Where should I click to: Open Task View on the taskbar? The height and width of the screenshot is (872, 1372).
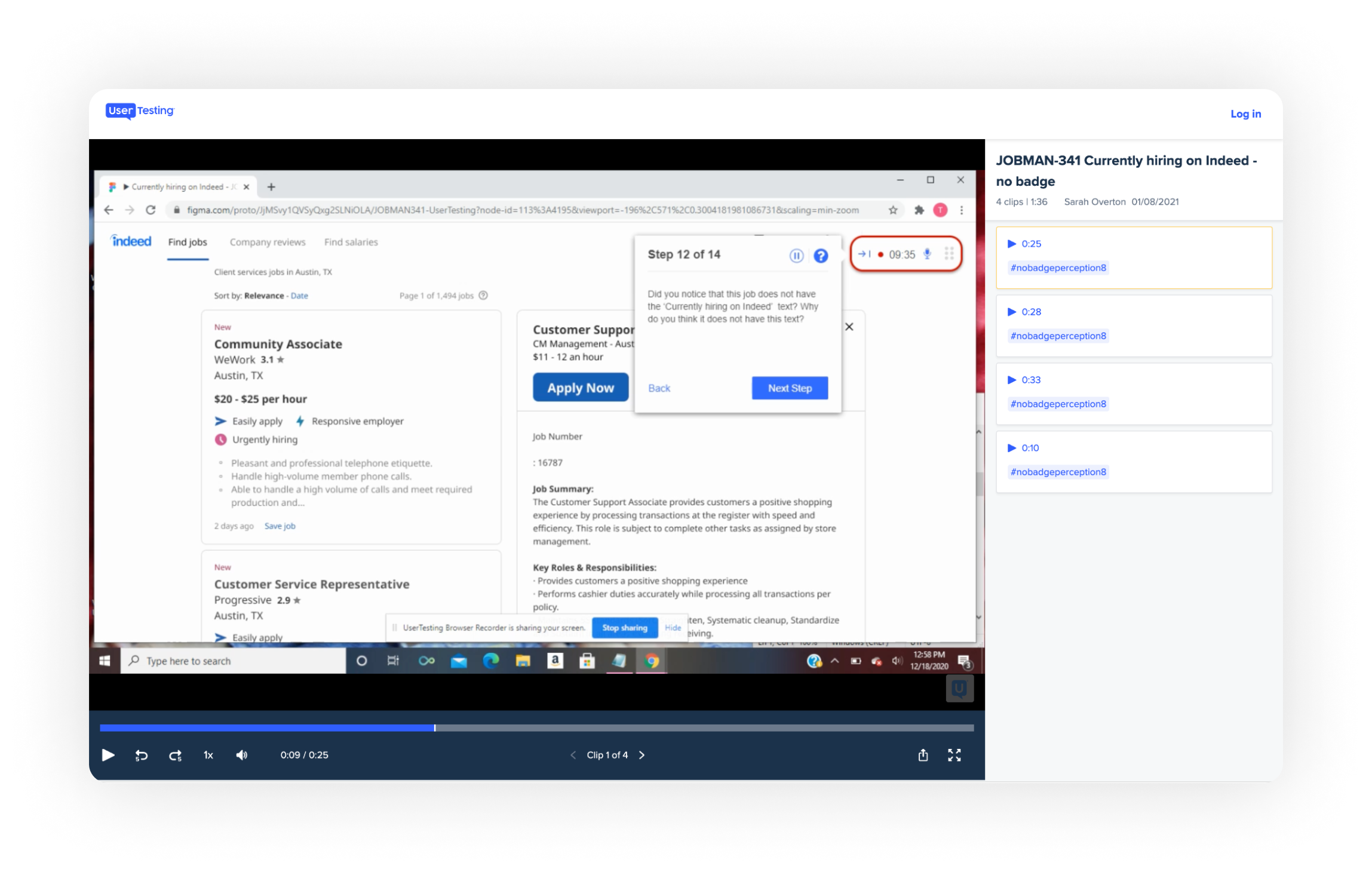tap(393, 661)
